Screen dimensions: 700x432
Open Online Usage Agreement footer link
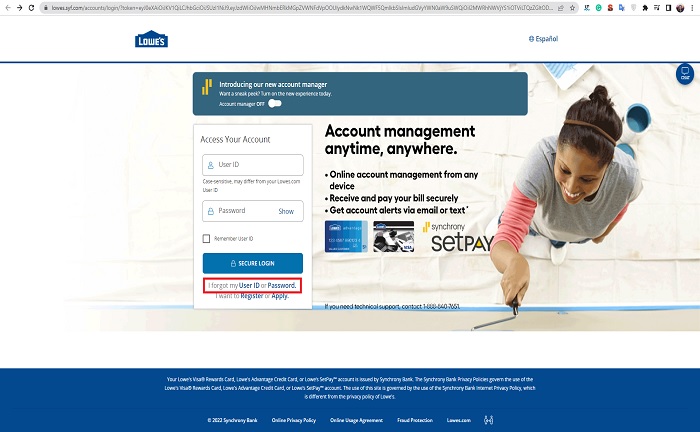coord(356,420)
